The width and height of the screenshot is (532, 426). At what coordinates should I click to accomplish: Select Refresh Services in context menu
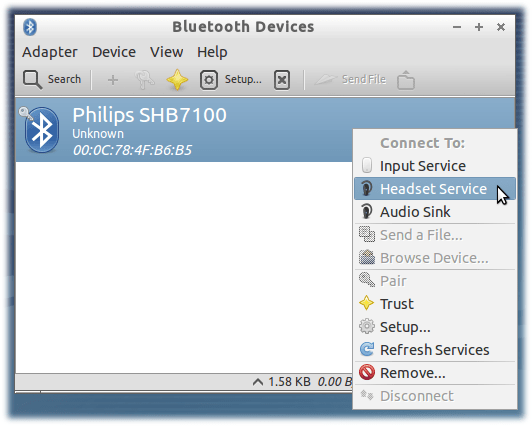435,350
